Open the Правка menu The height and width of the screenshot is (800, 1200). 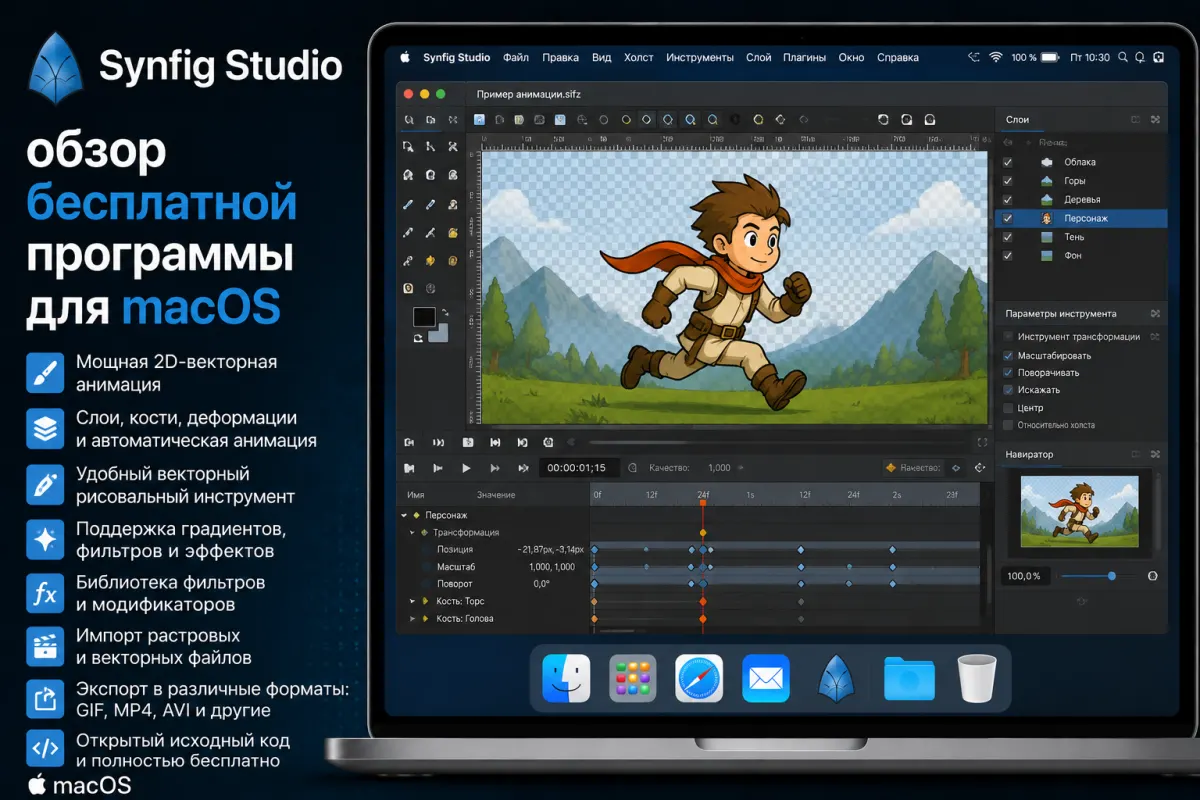pyautogui.click(x=560, y=57)
